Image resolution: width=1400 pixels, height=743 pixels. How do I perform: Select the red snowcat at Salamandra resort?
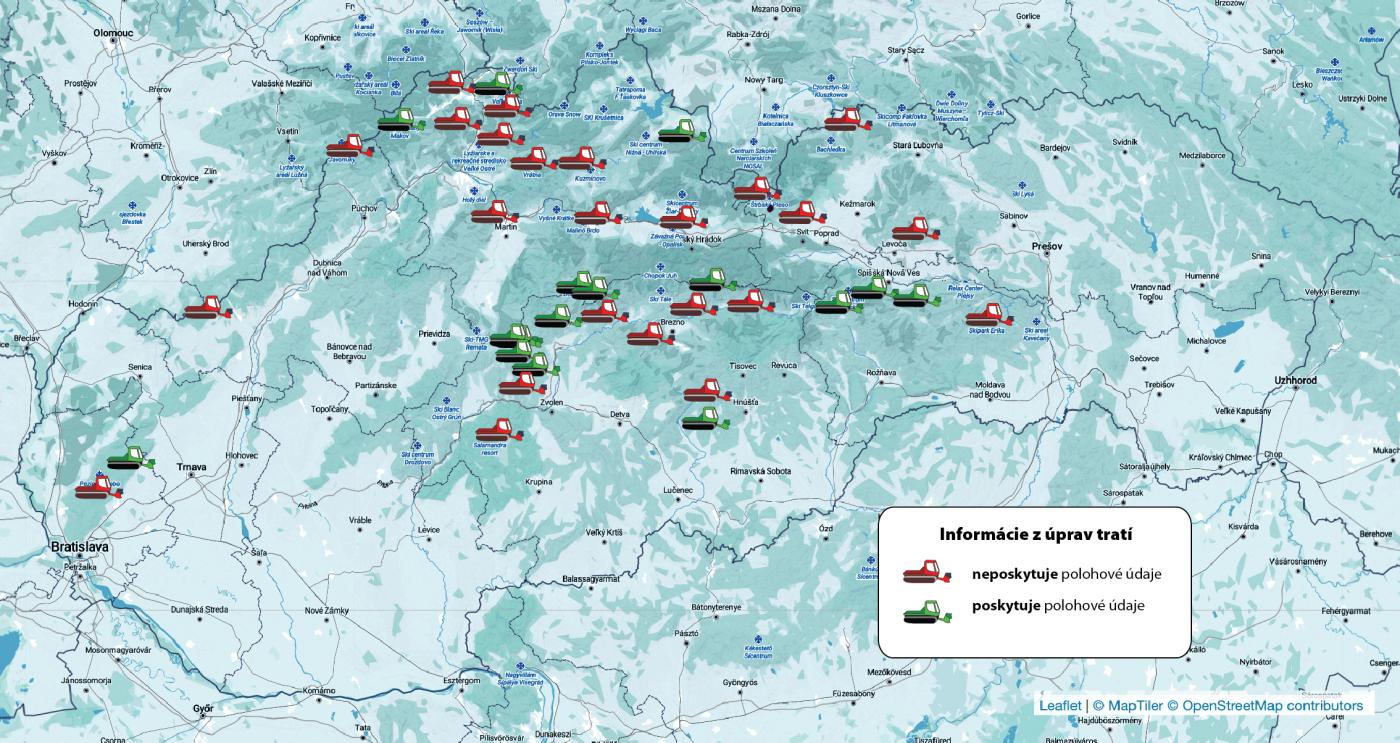tap(500, 431)
